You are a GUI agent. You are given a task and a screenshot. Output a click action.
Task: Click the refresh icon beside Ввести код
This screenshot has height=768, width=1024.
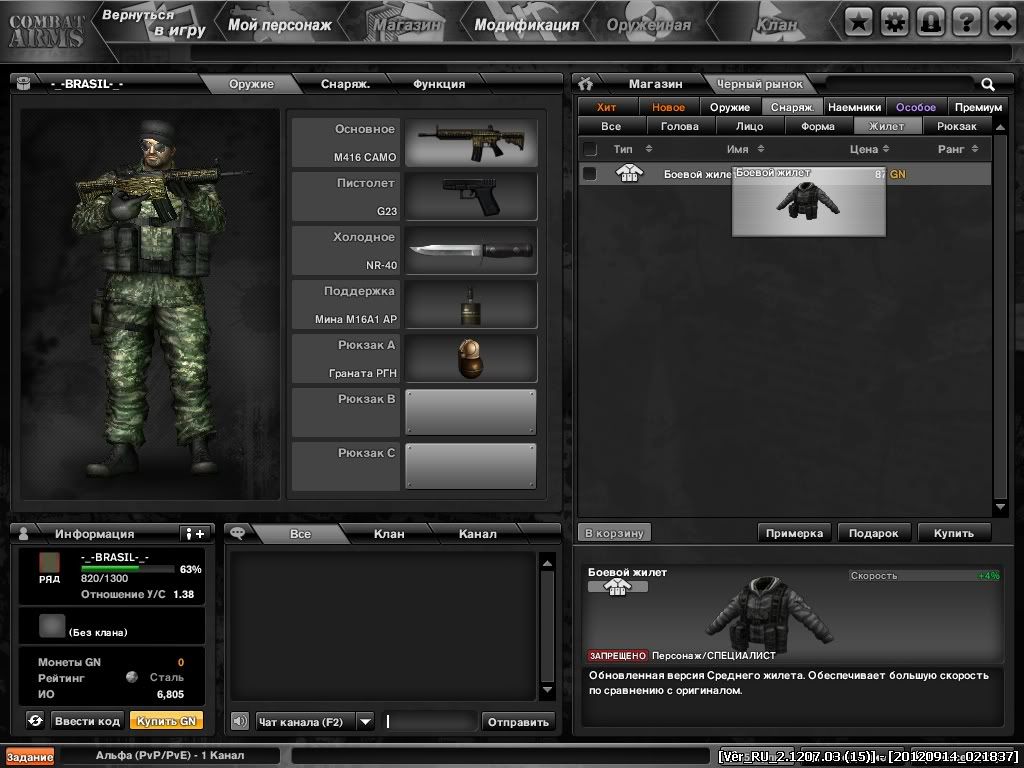point(36,721)
